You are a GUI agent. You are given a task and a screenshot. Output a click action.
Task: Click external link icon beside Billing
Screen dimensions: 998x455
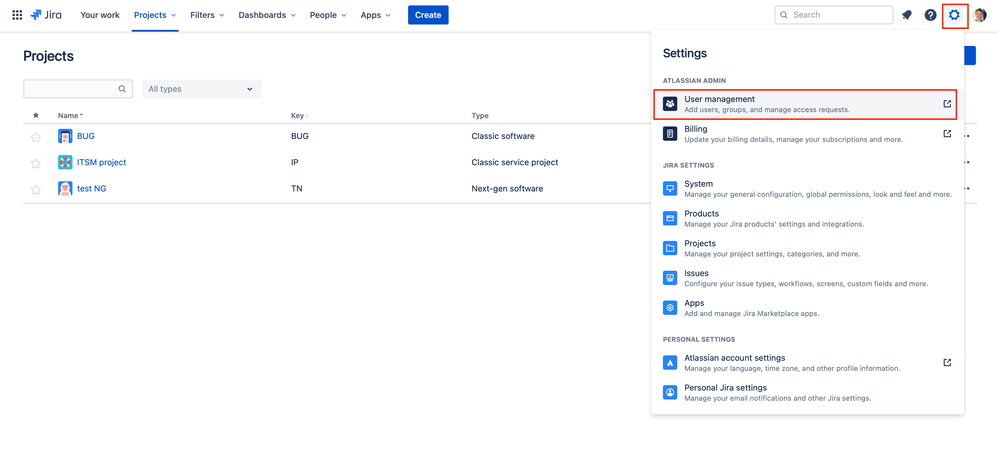coord(947,134)
